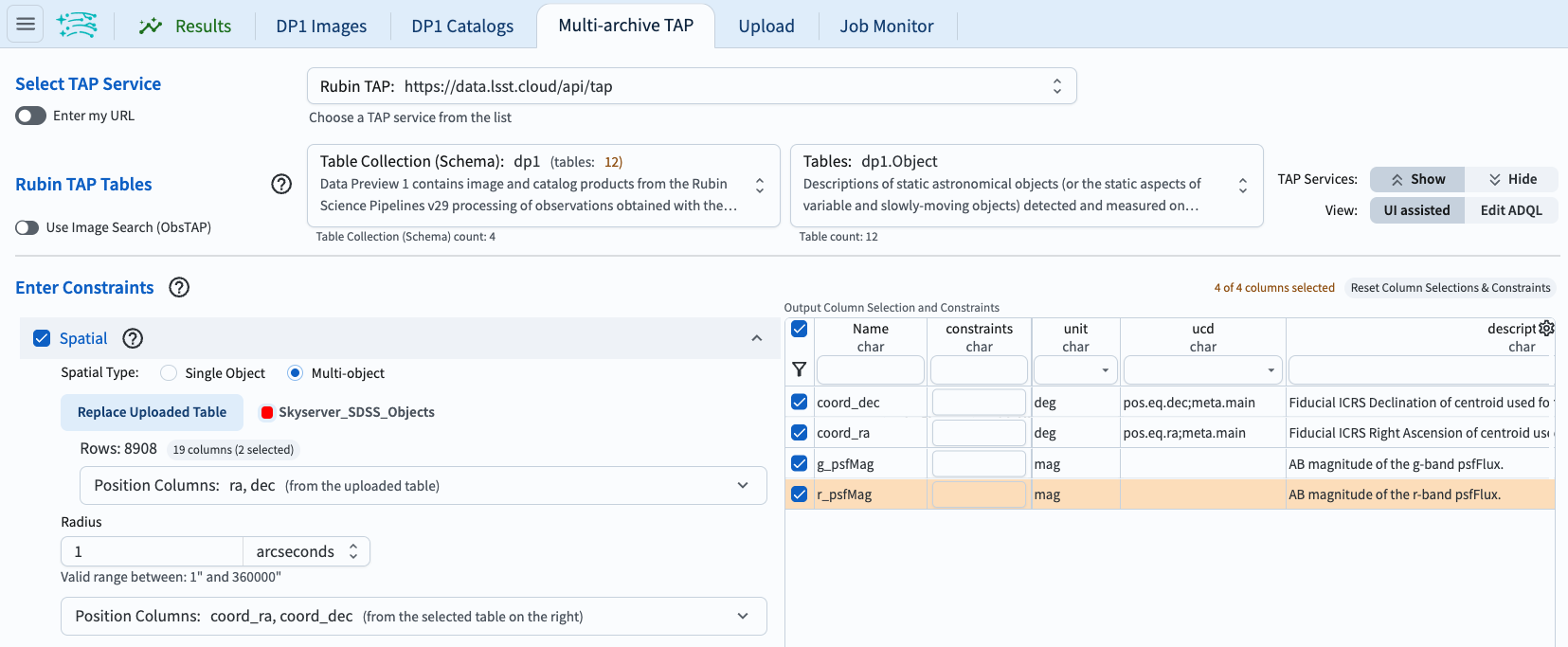Go to the Upload tab
Image resolution: width=1568 pixels, height=647 pixels.
pos(766,26)
